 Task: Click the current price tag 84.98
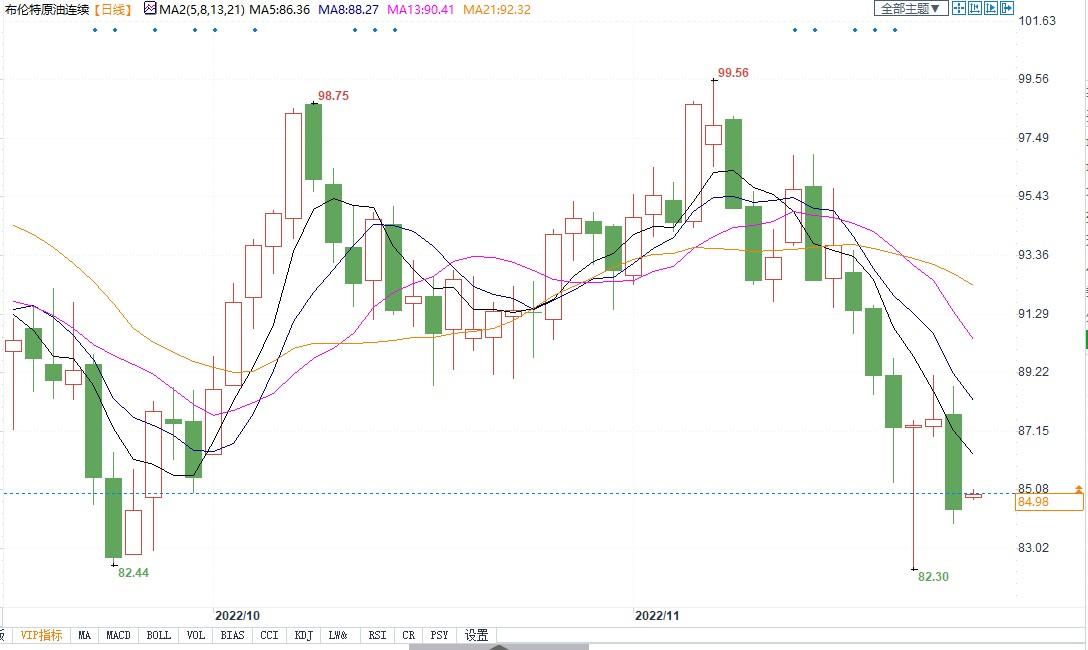(1048, 502)
